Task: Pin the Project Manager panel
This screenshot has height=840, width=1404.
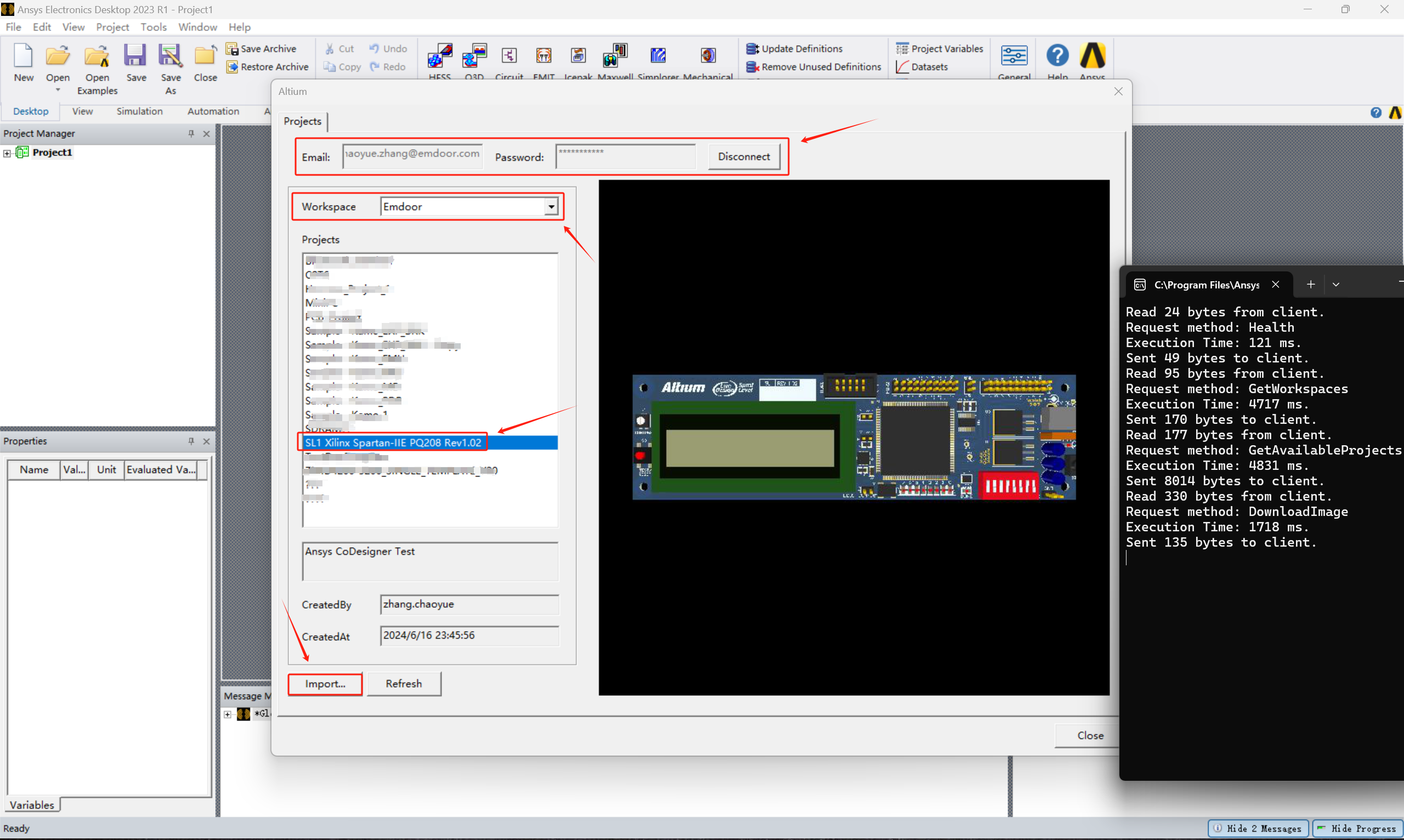Action: tap(191, 134)
